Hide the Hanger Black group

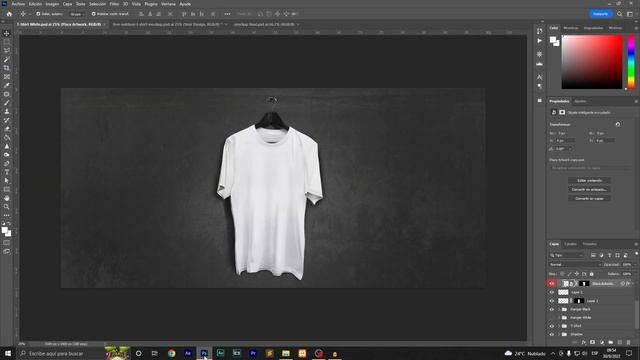(552, 309)
